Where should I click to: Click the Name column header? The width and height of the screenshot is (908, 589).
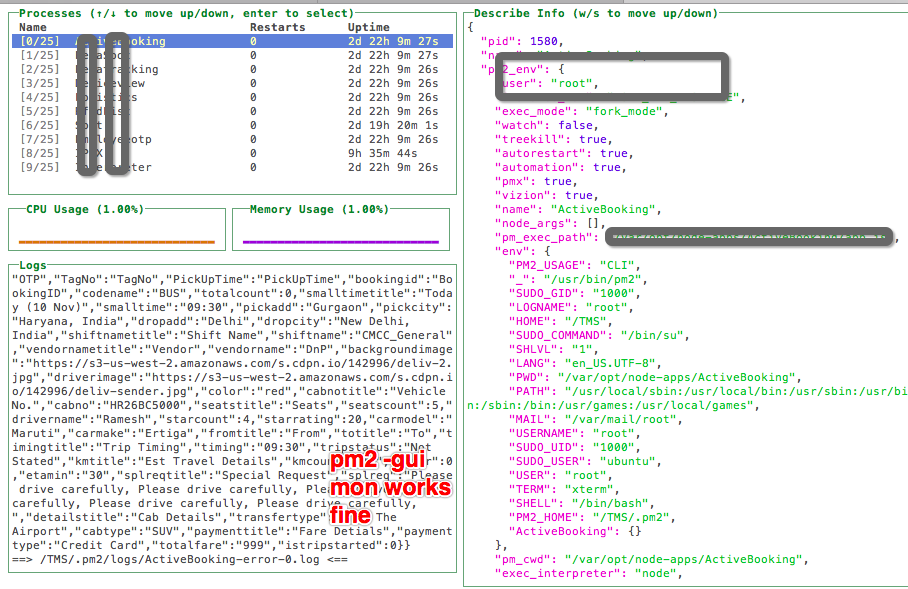(x=32, y=27)
